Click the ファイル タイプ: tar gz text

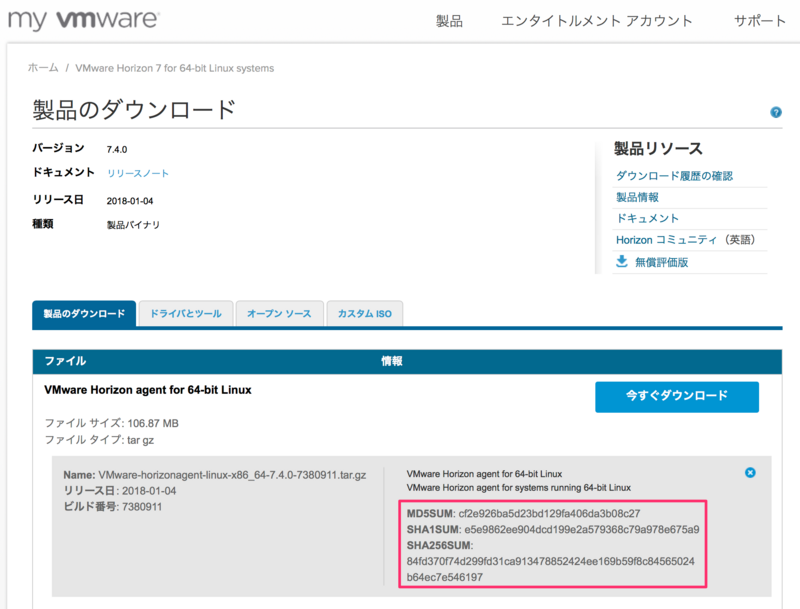[x=99, y=440]
